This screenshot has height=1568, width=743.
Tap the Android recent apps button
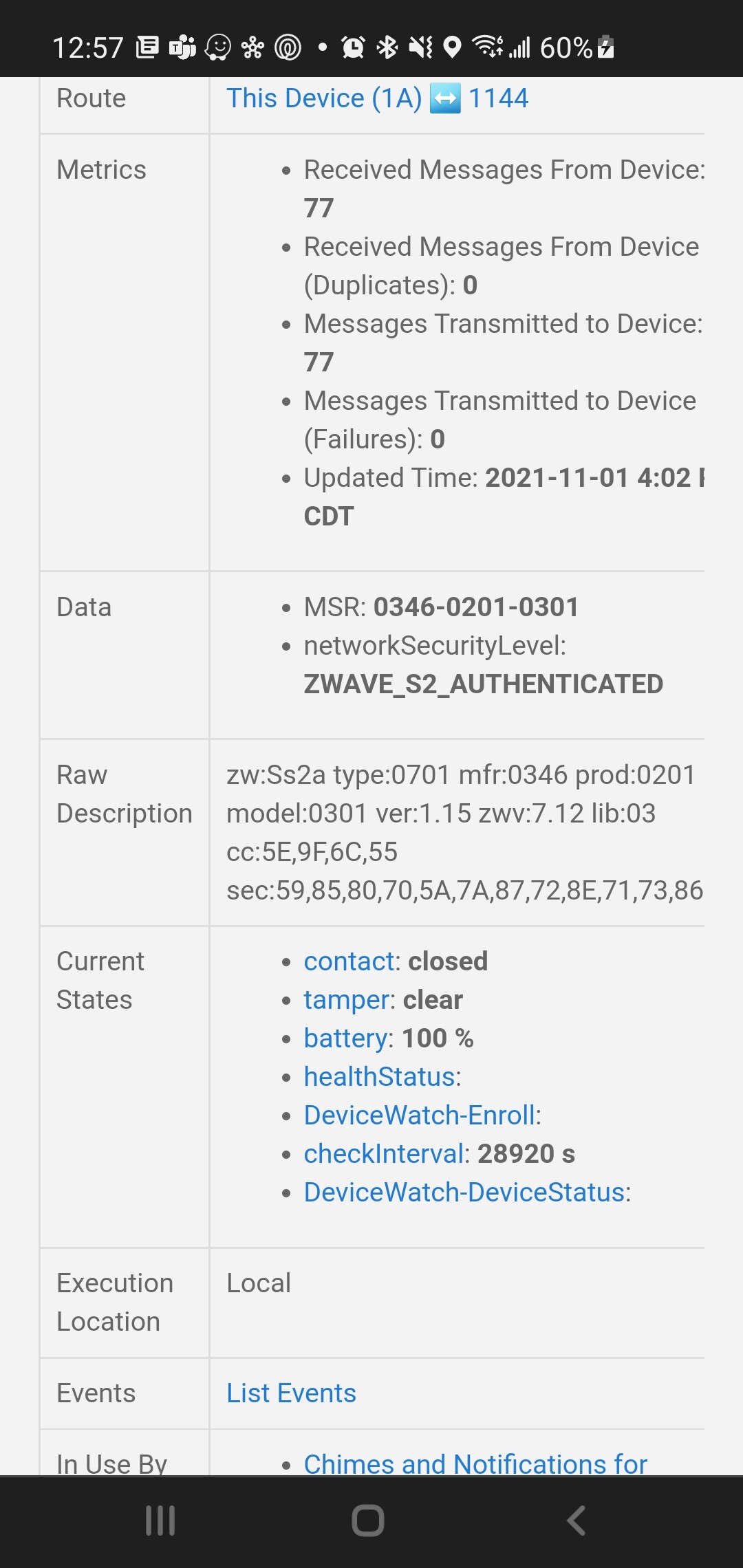click(x=160, y=1521)
